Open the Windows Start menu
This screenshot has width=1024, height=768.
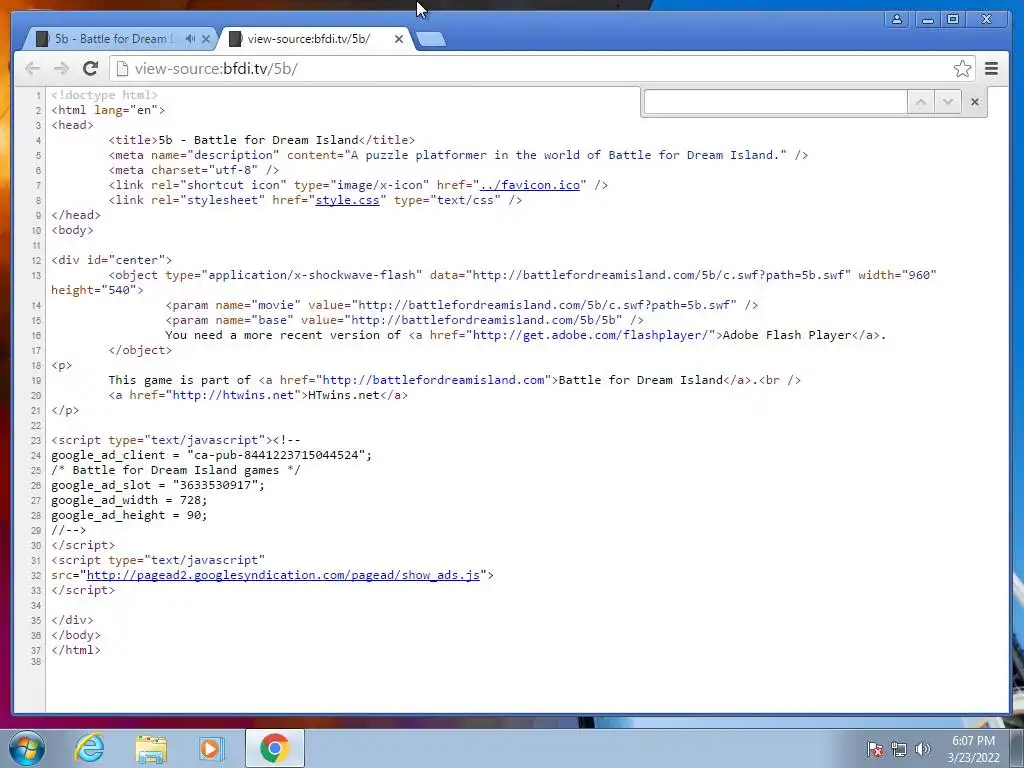[27, 748]
